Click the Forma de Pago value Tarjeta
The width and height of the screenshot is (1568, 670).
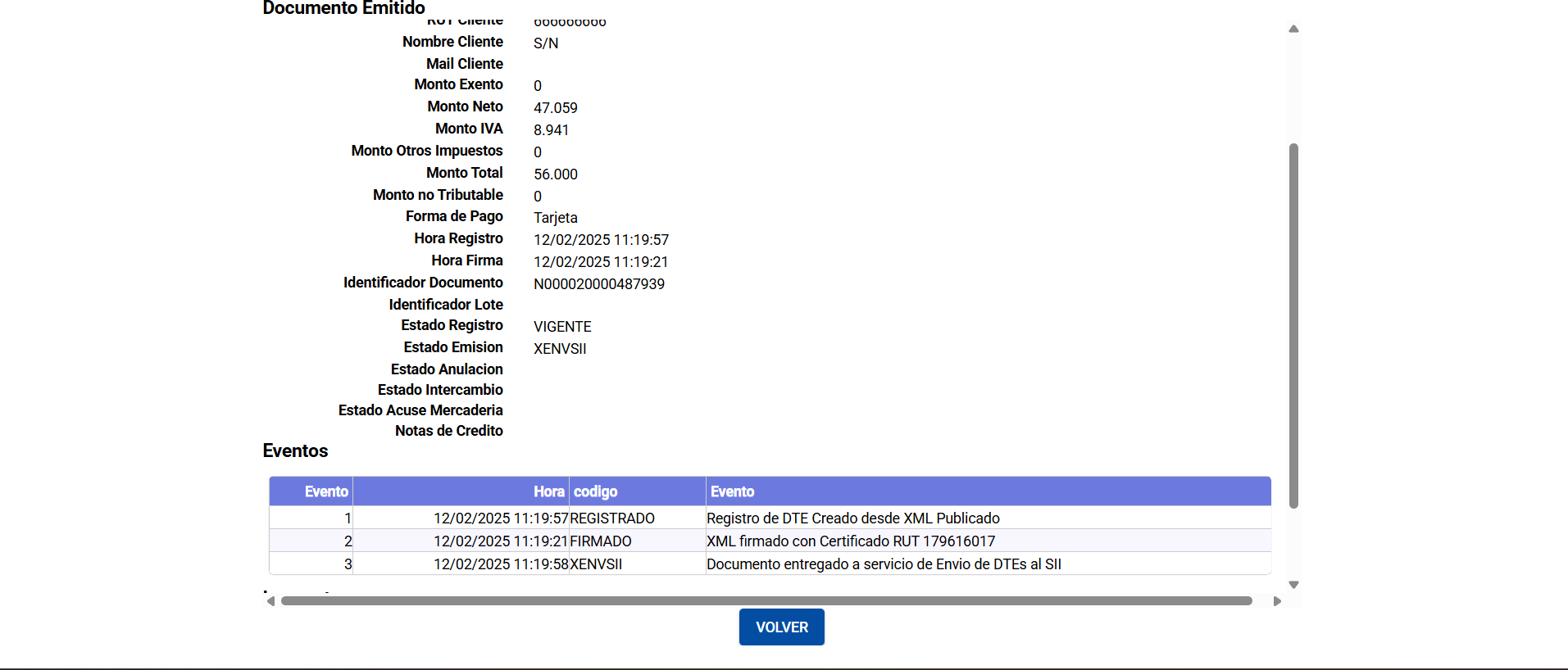556,218
